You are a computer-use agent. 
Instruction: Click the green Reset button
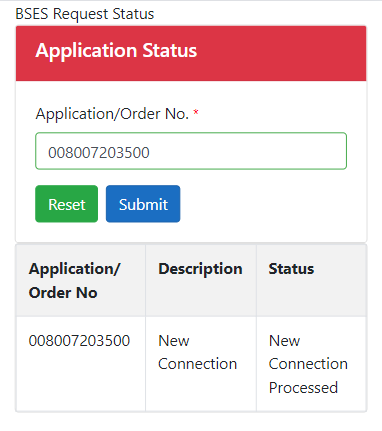click(x=66, y=204)
